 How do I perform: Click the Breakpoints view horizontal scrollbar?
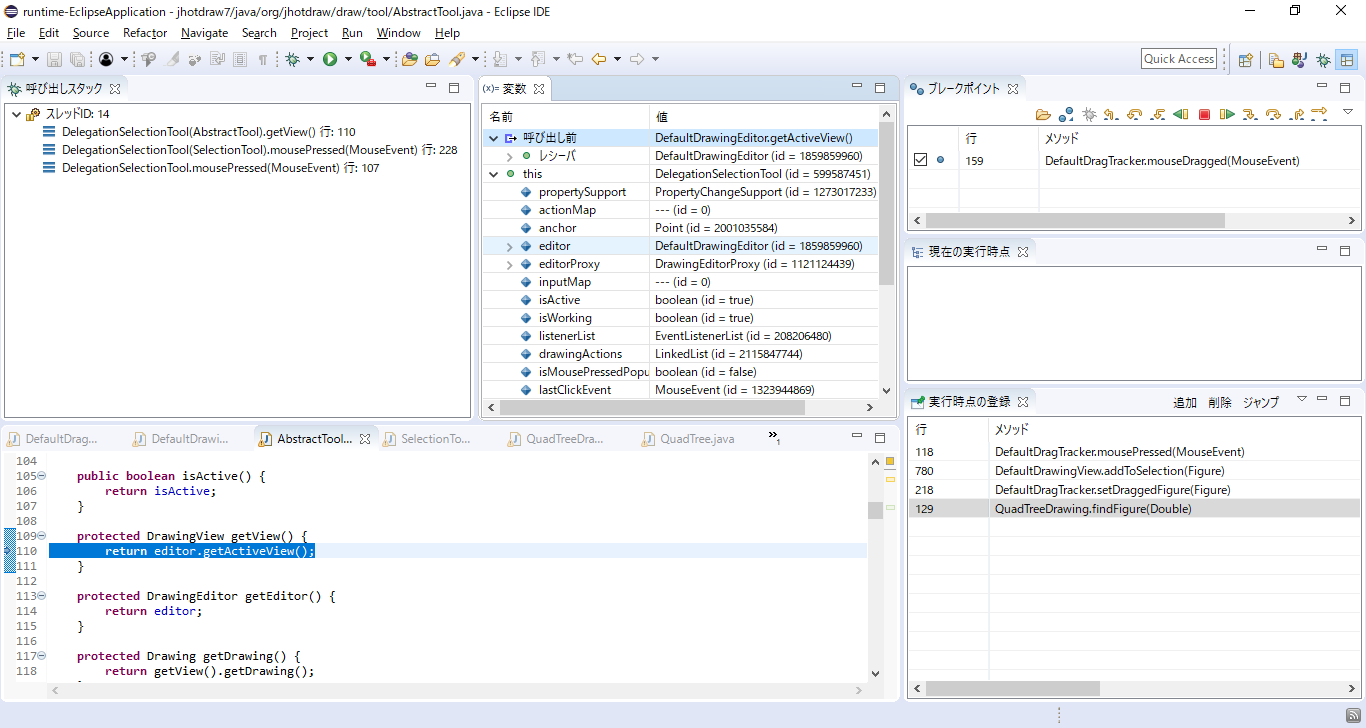pos(1075,220)
